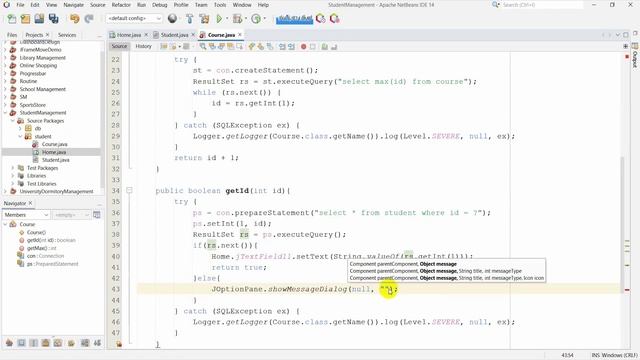Click the Clean and Build icon
Image resolution: width=640 pixels, height=360 pixels.
point(204,18)
